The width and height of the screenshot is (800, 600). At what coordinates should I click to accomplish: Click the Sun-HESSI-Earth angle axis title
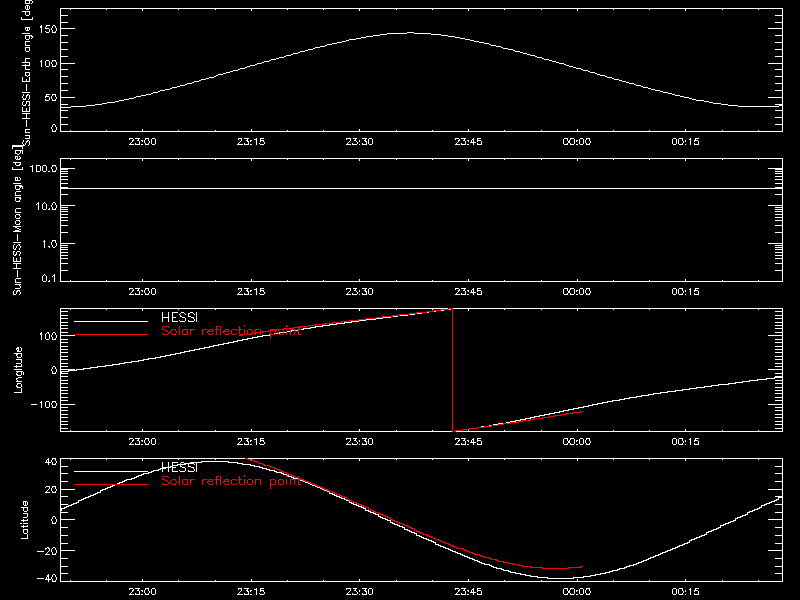pyautogui.click(x=27, y=73)
